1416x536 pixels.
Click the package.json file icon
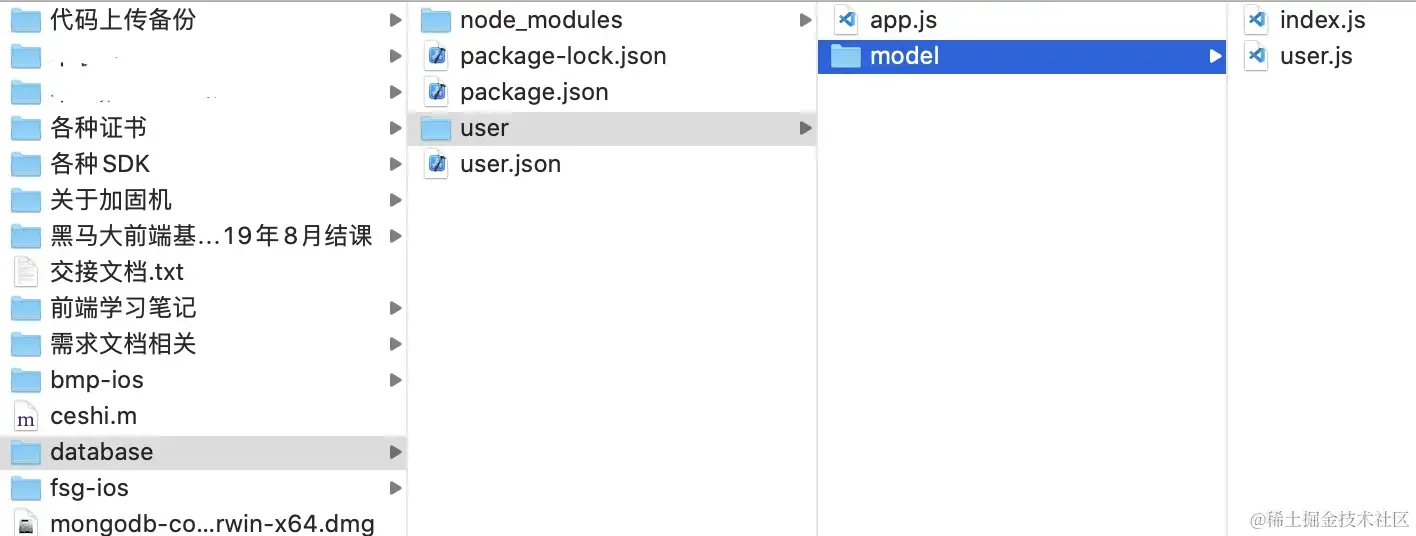pos(436,92)
